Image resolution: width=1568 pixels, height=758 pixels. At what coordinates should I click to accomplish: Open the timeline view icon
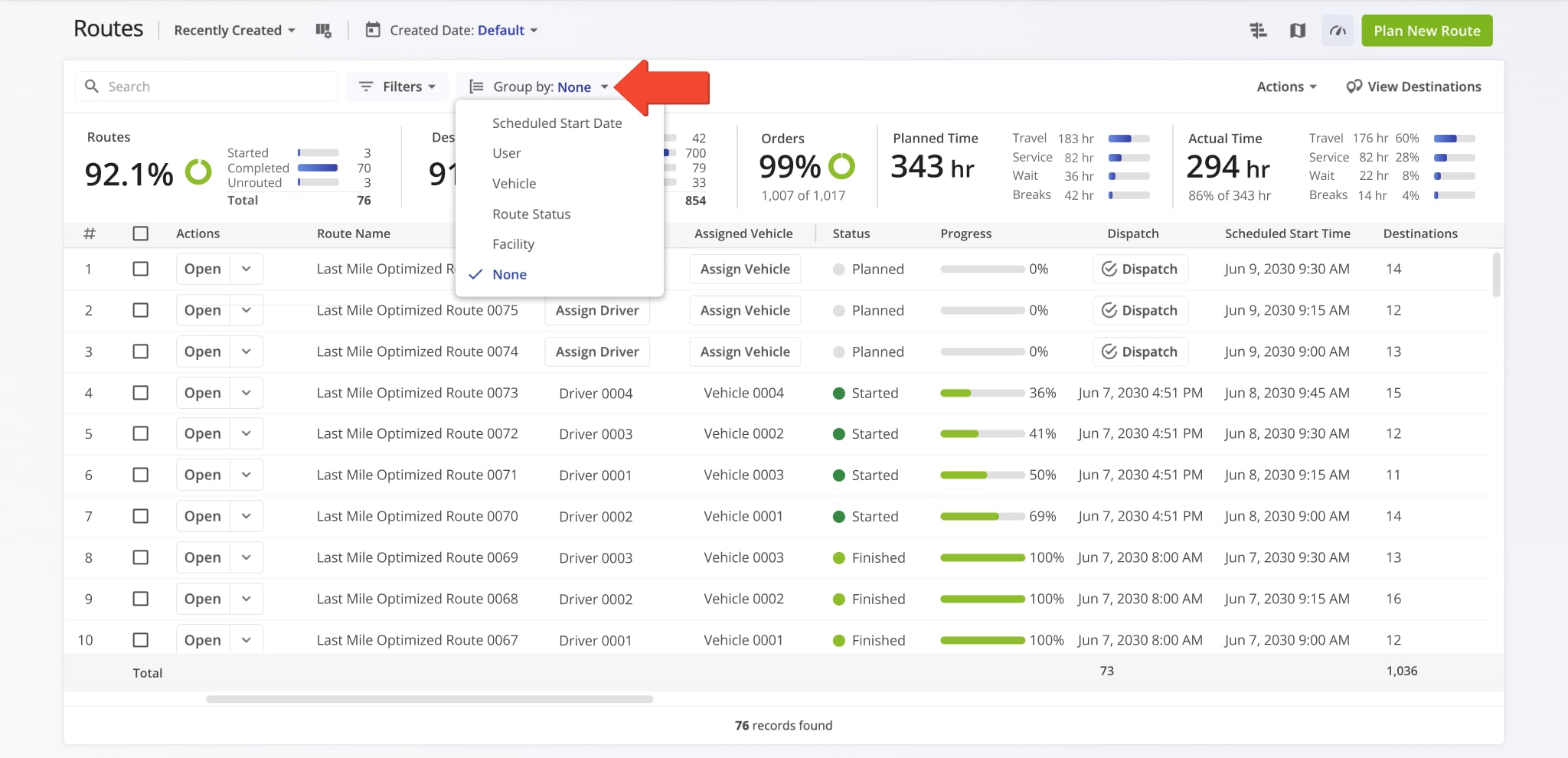click(x=1258, y=31)
